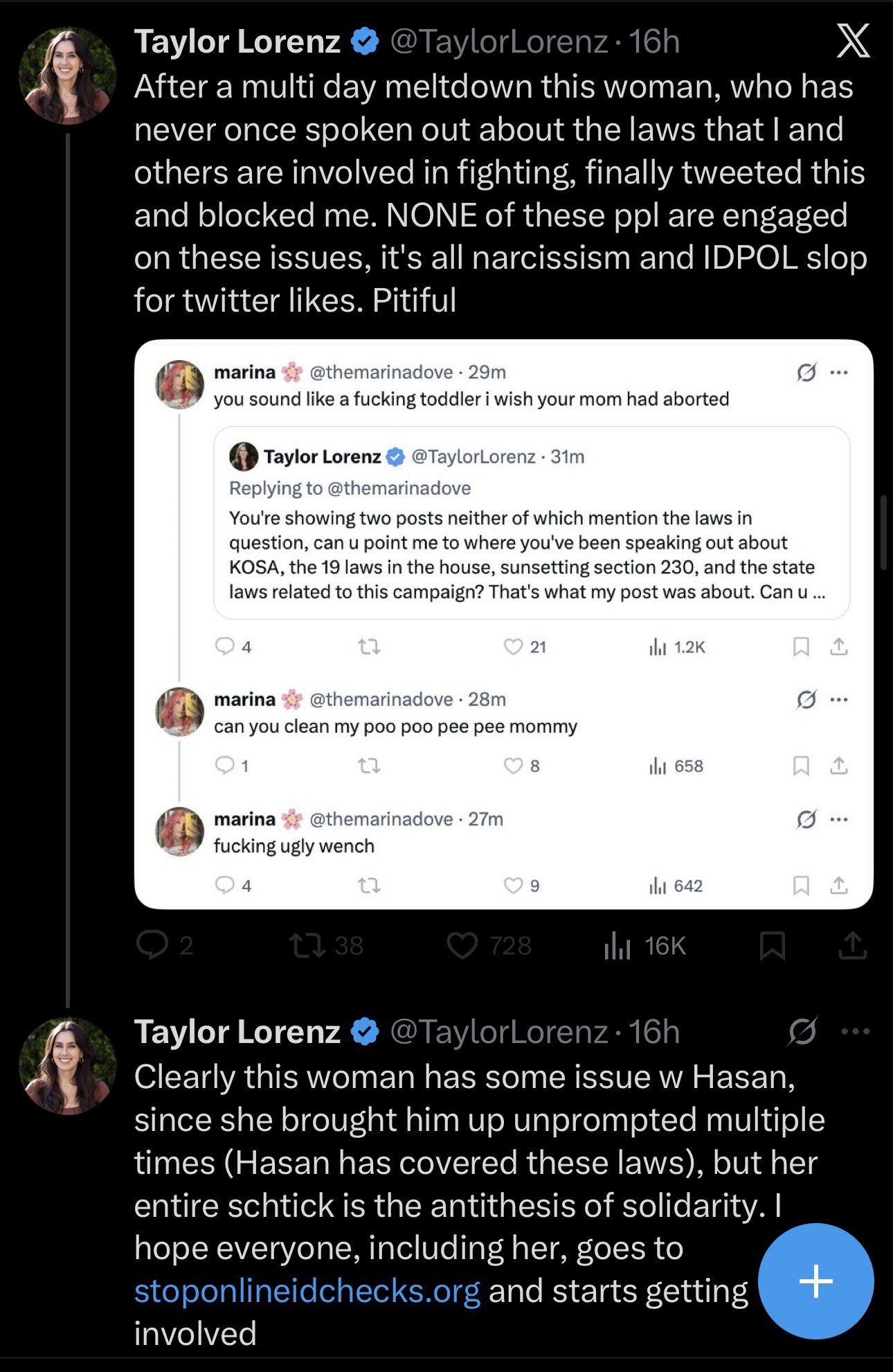893x1372 pixels.
Task: Tap the blue compose new post button
Action: pyautogui.click(x=815, y=1281)
